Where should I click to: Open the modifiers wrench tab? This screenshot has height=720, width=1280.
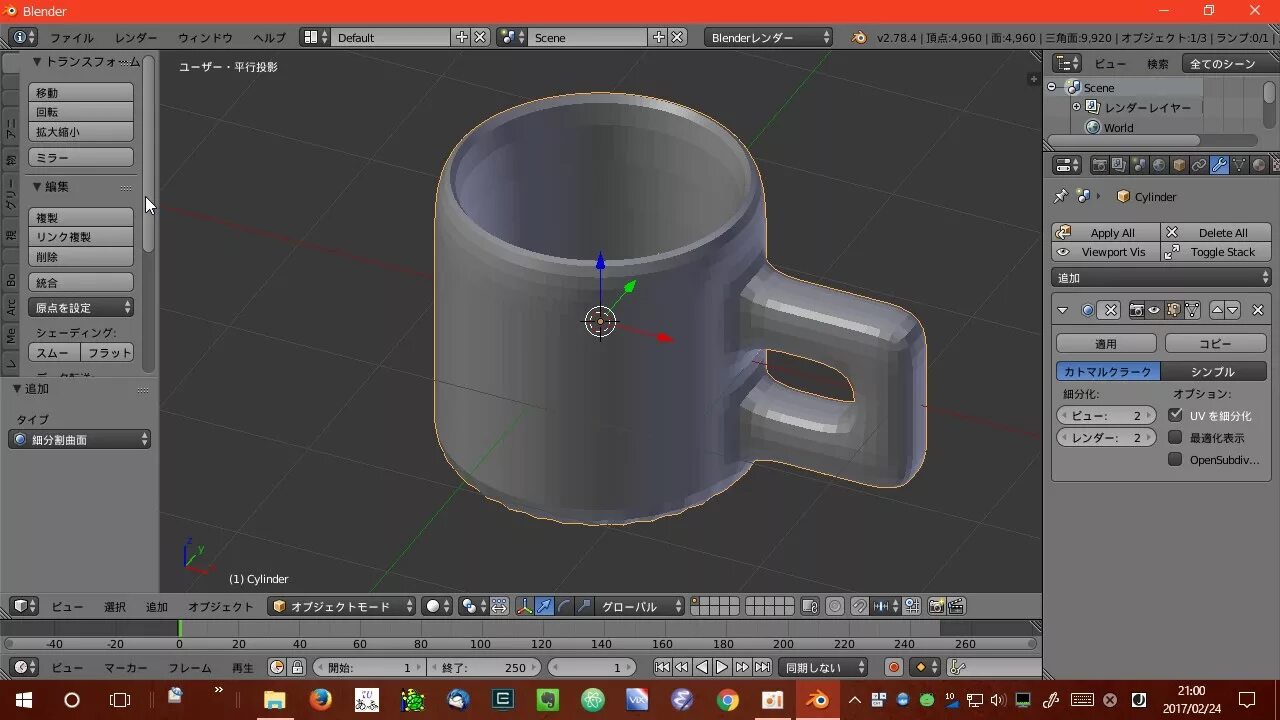point(1219,165)
